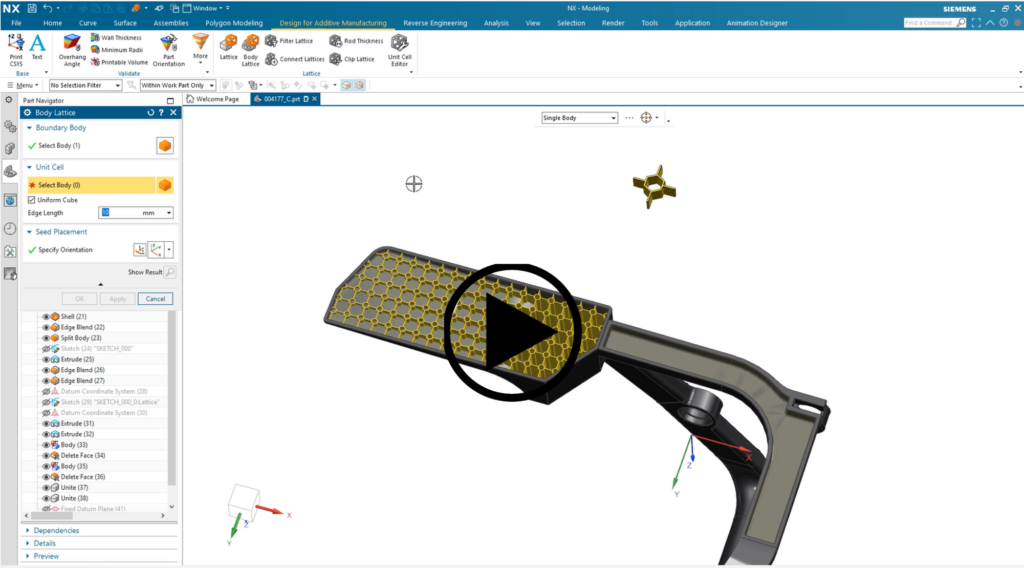Image resolution: width=1024 pixels, height=568 pixels.
Task: Open the Single Body dropdown
Action: point(579,118)
